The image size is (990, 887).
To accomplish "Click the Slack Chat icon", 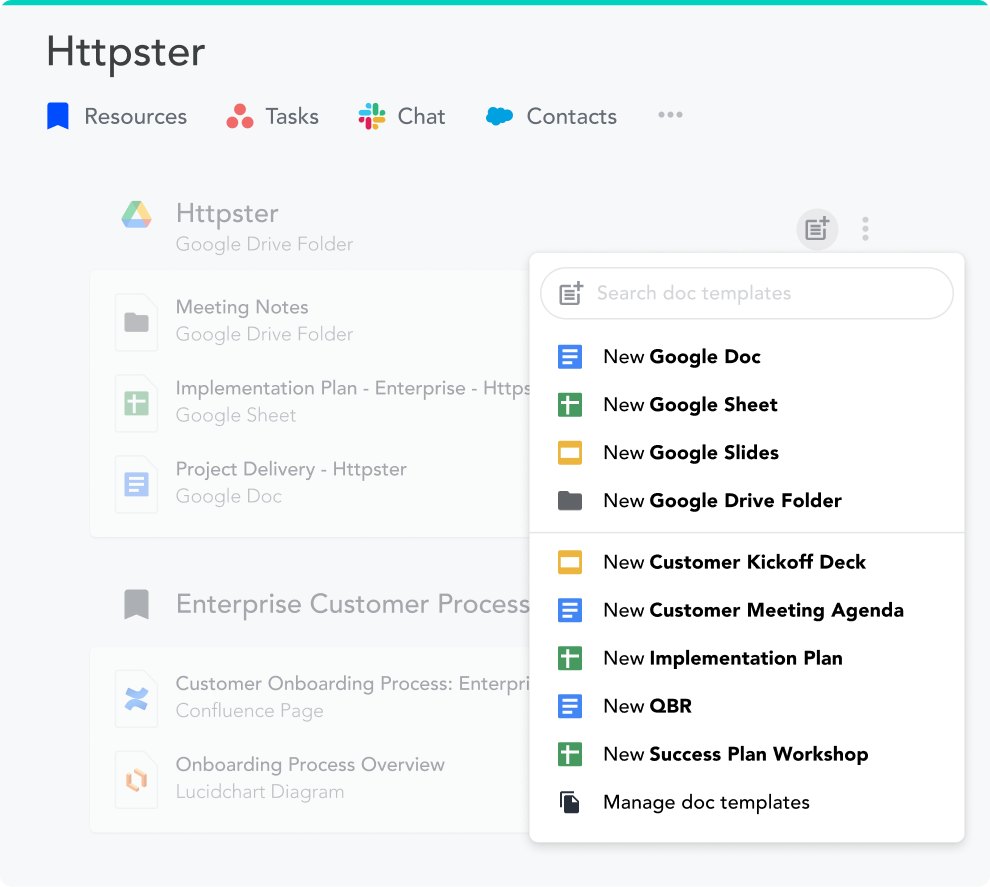I will tap(372, 116).
